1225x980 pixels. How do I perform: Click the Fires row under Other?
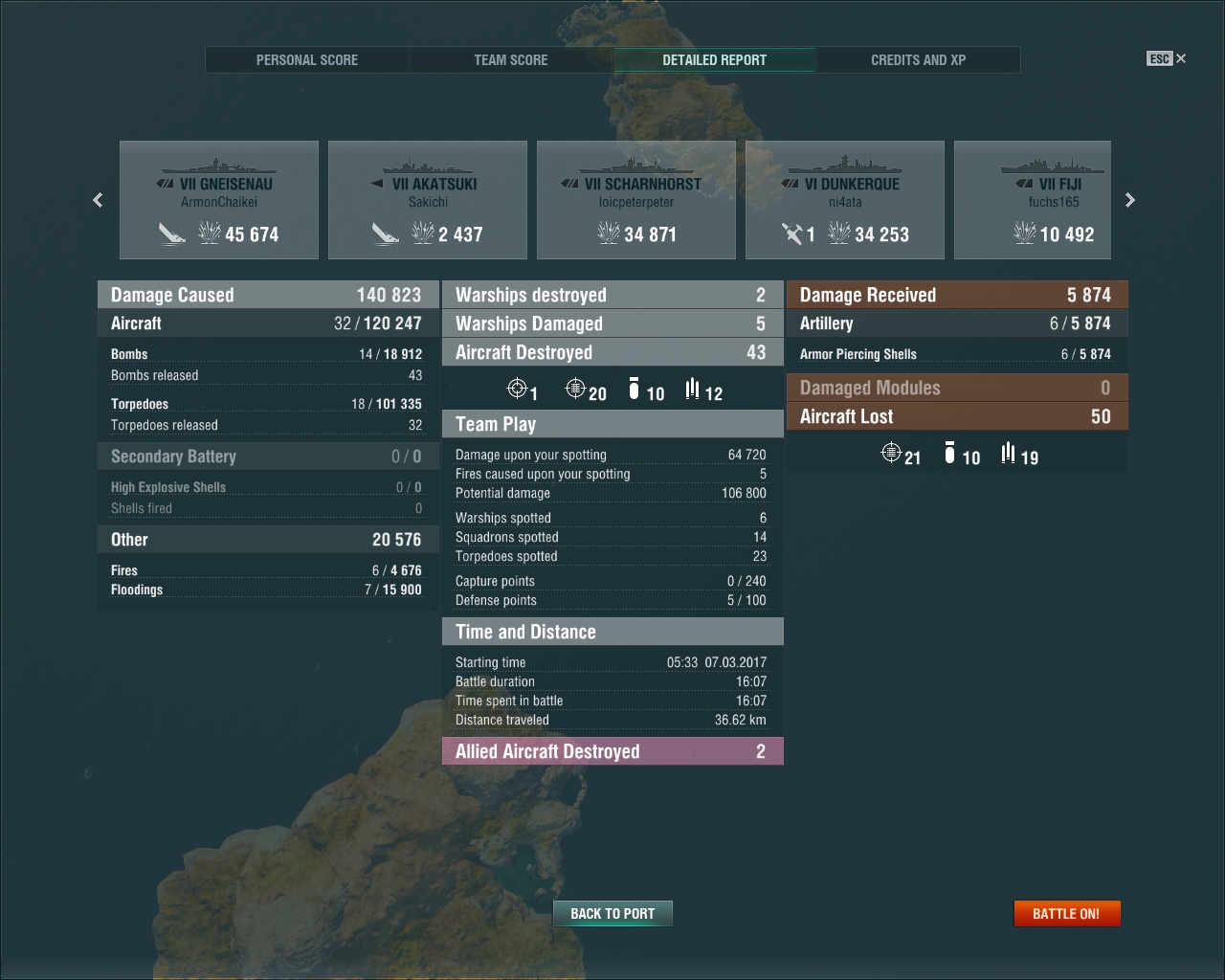click(266, 570)
